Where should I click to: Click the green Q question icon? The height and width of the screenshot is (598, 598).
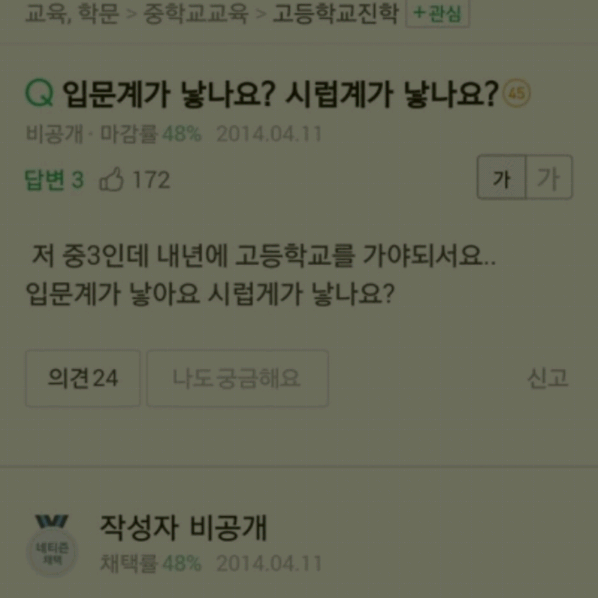tap(39, 93)
